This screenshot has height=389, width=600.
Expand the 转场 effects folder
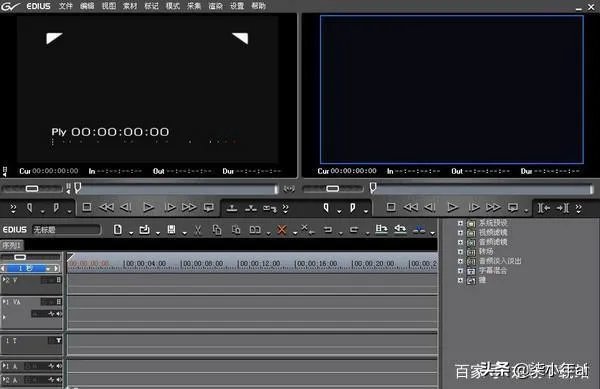click(x=460, y=252)
